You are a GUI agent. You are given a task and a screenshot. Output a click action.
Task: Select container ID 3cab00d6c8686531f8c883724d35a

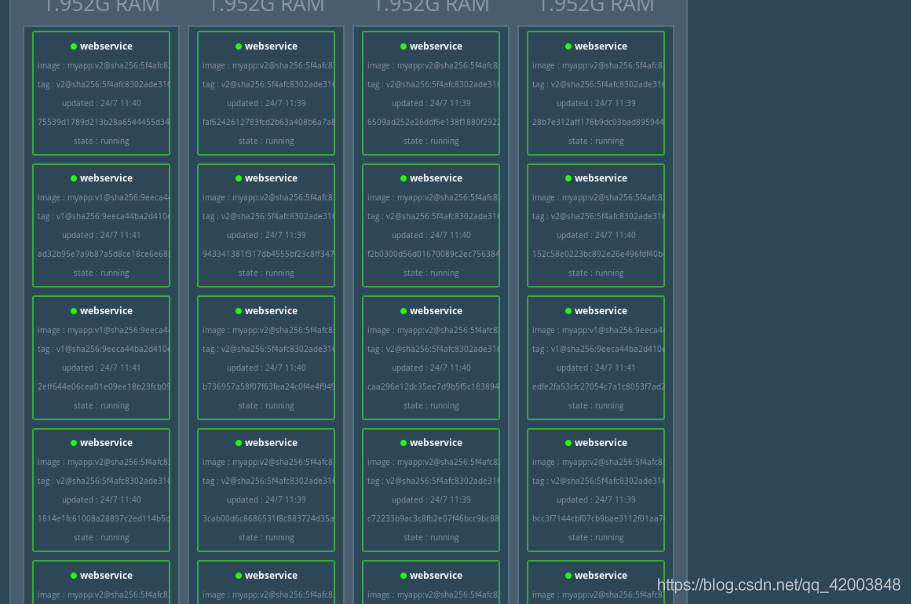click(x=268, y=518)
